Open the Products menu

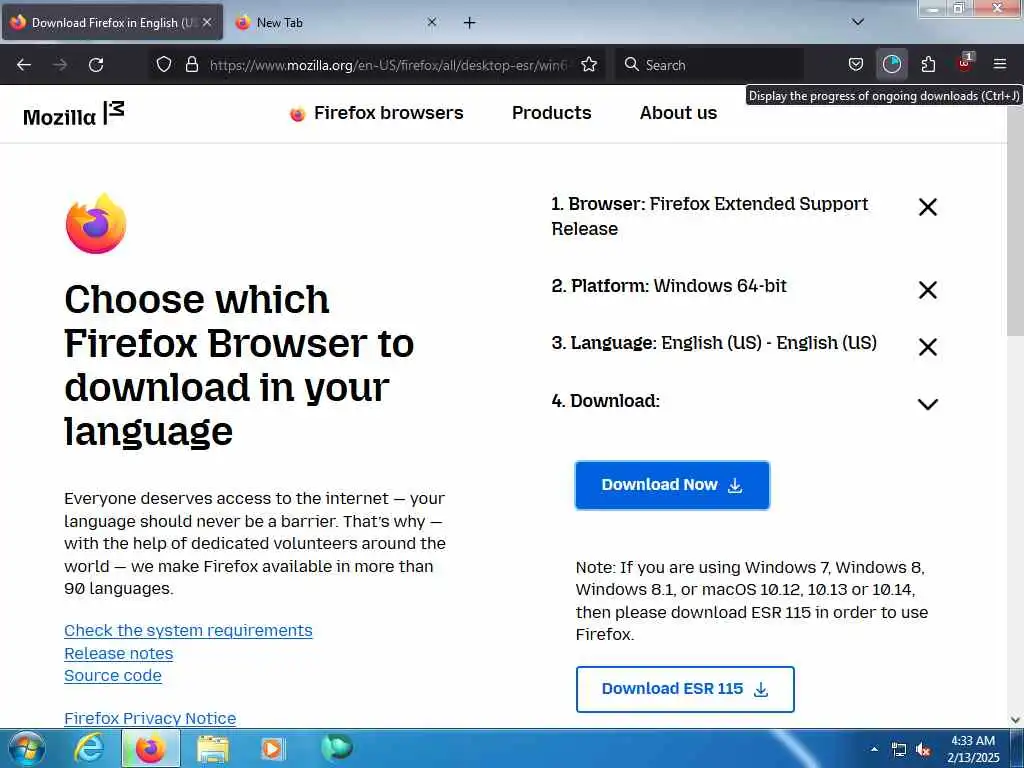pyautogui.click(x=551, y=113)
